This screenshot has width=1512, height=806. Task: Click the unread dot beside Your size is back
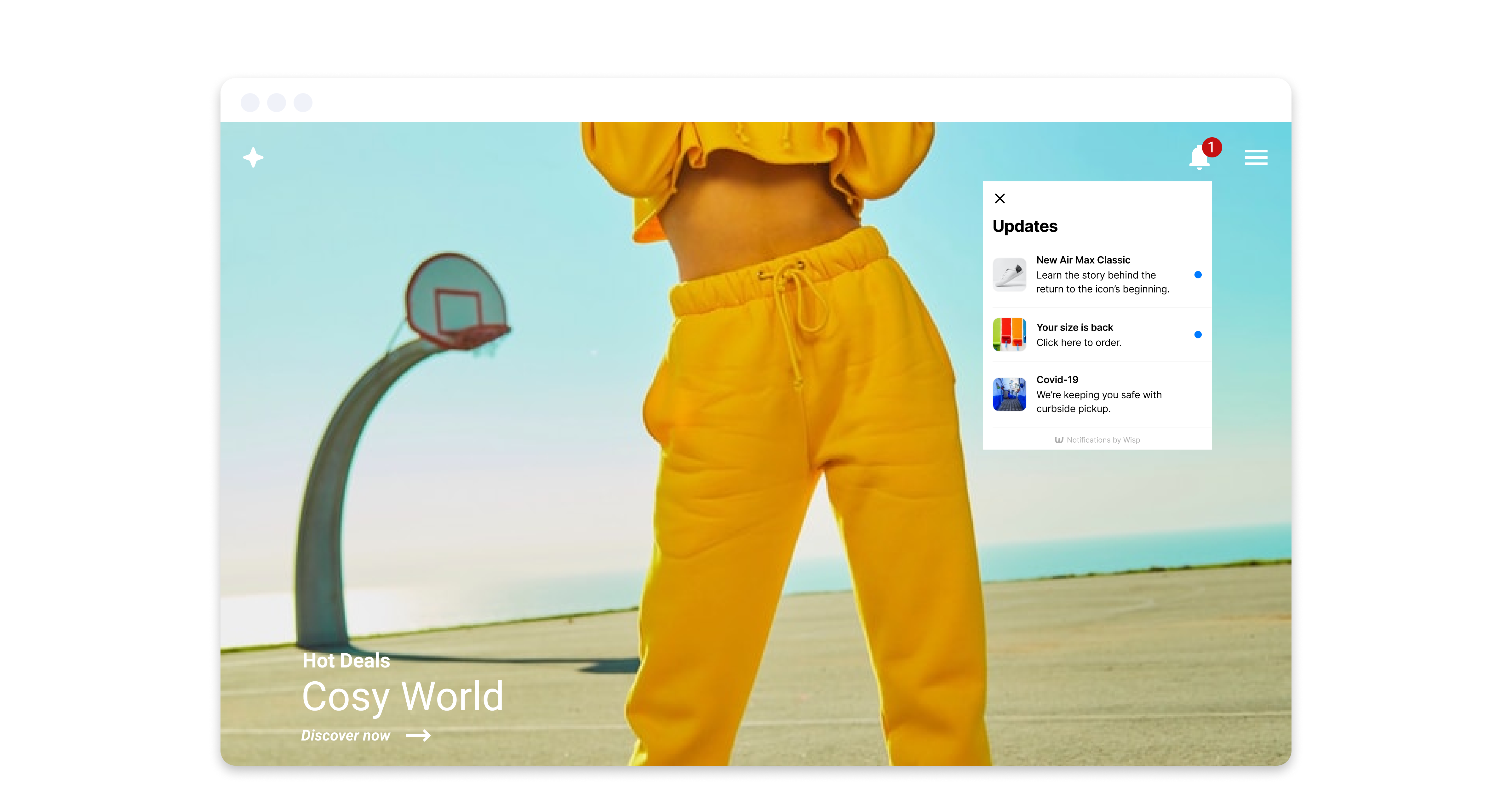[1198, 334]
